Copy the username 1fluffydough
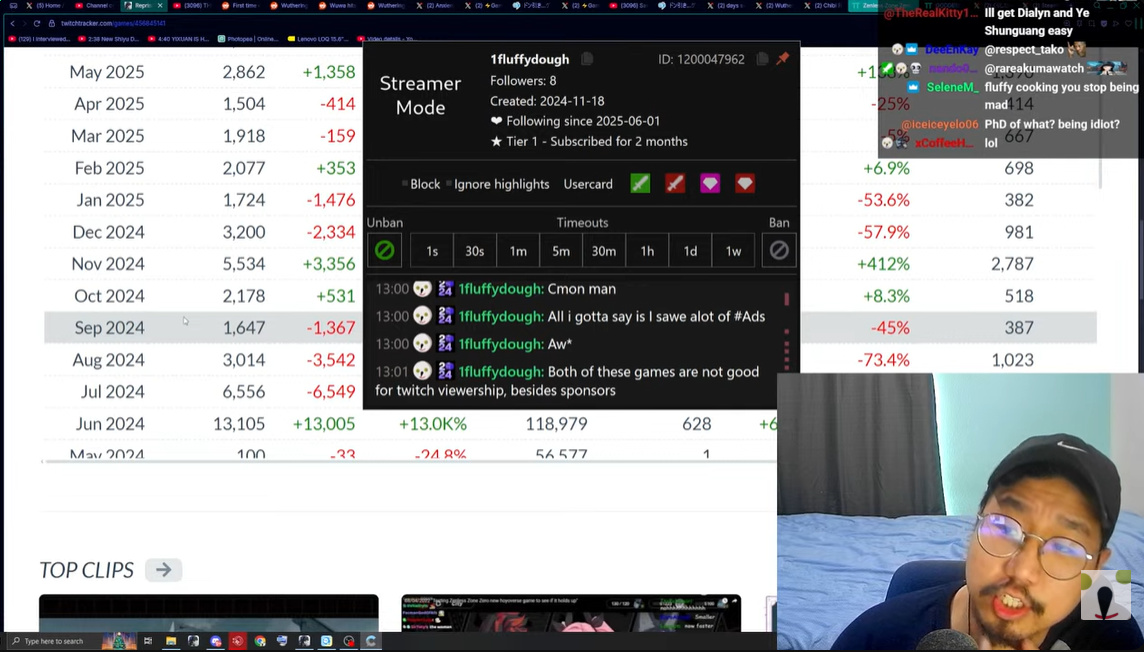Viewport: 1144px width, 652px height. [587, 59]
